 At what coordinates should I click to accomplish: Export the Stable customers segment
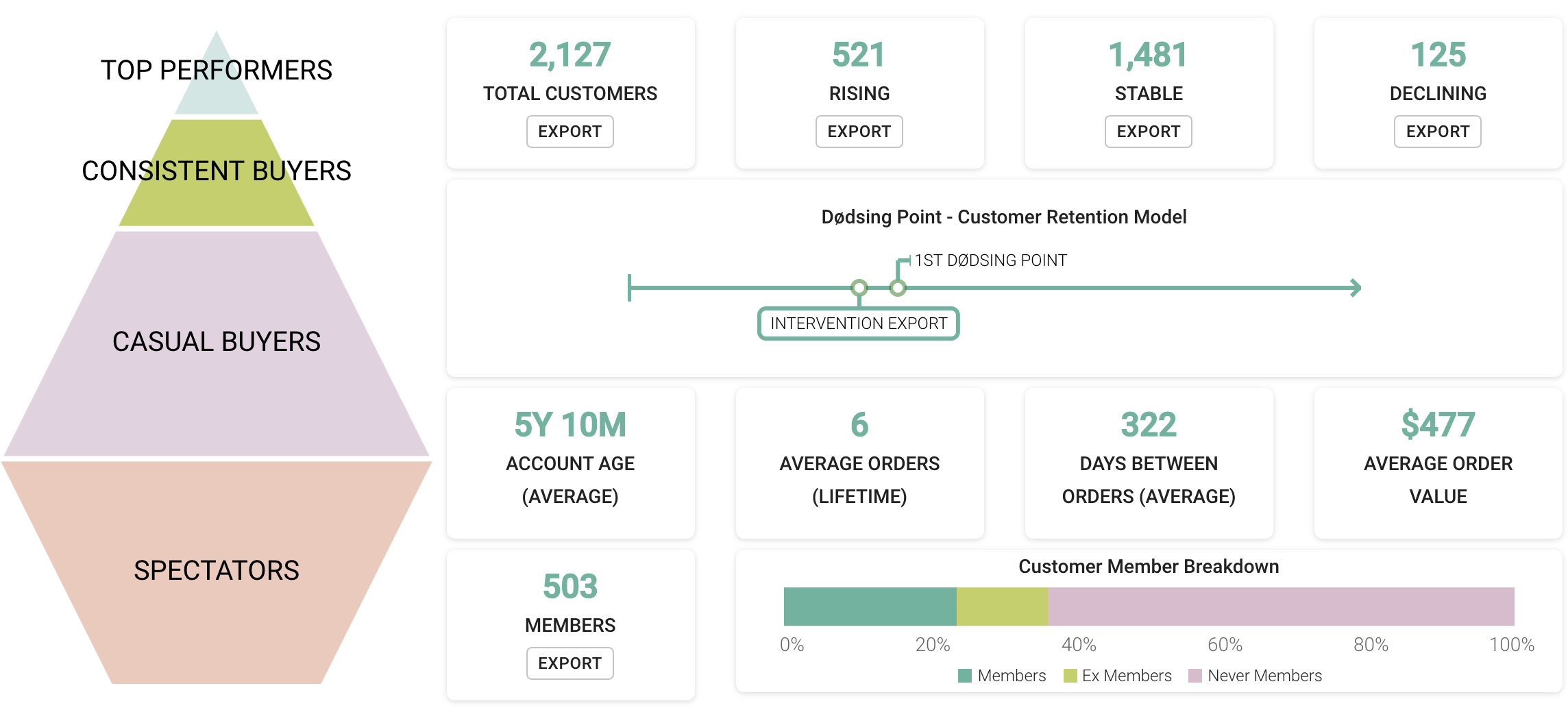pos(1148,132)
